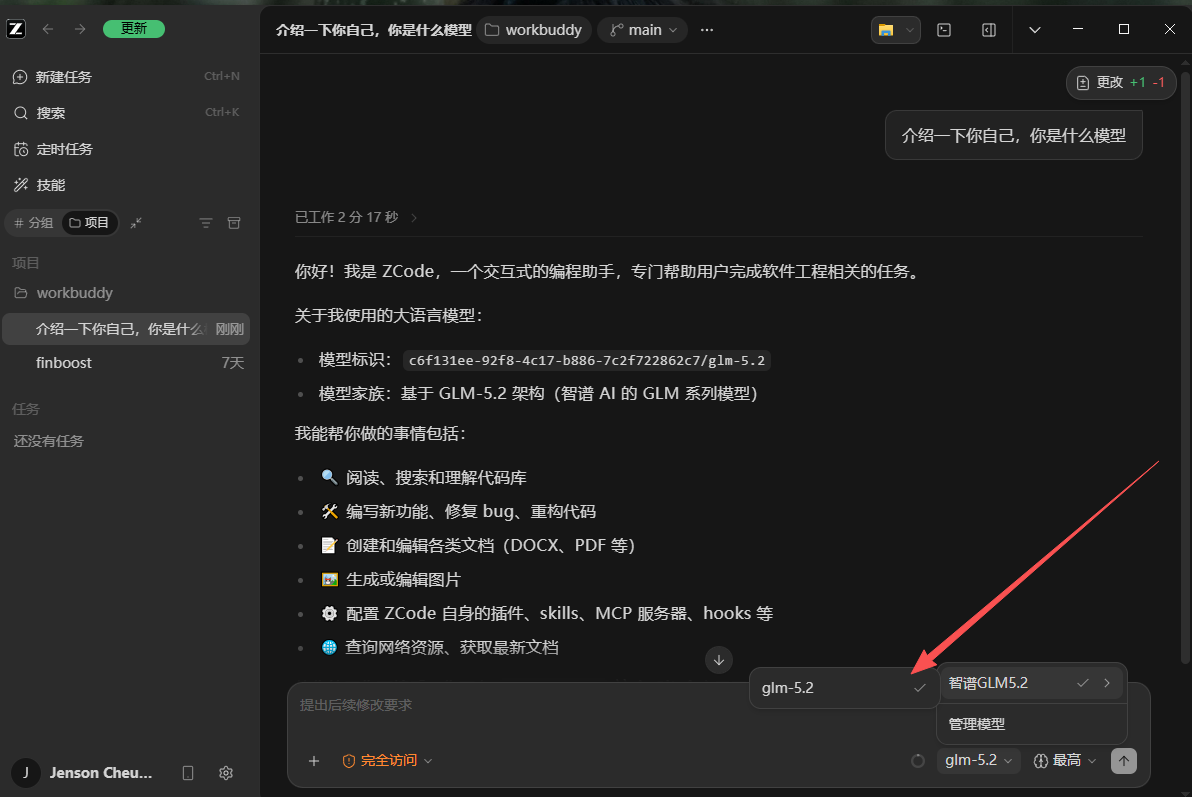Click the scroll-to-bottom arrow button
1192x797 pixels.
point(718,660)
